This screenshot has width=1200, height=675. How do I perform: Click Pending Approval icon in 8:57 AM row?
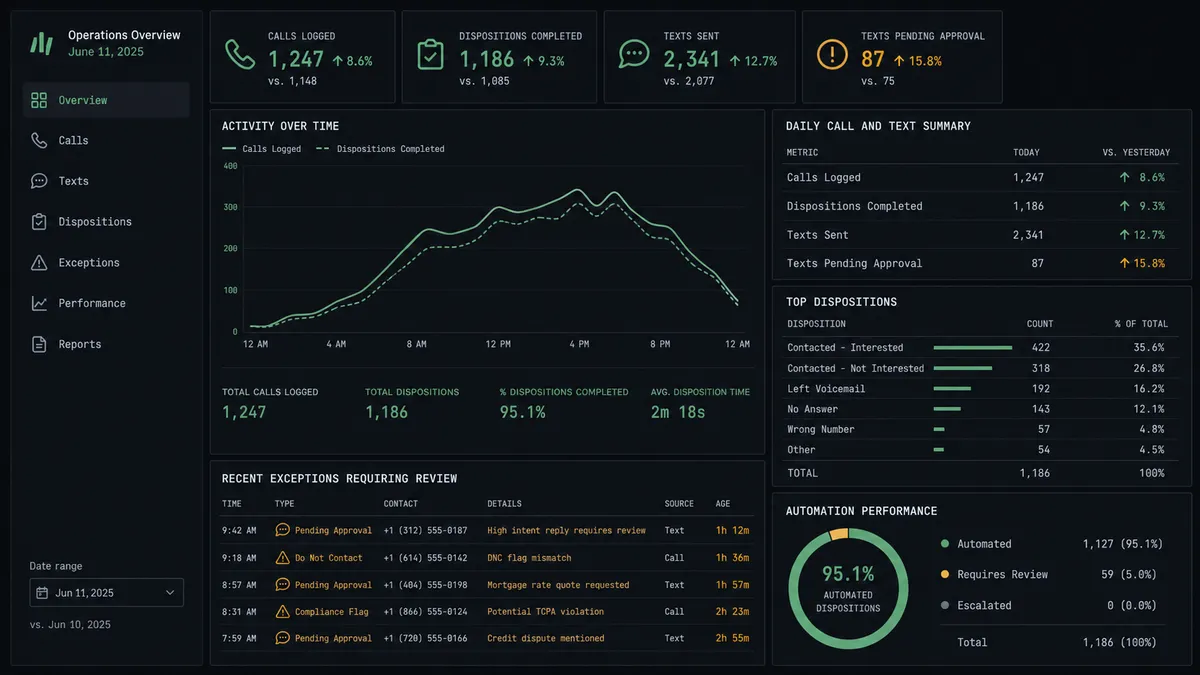click(282, 585)
